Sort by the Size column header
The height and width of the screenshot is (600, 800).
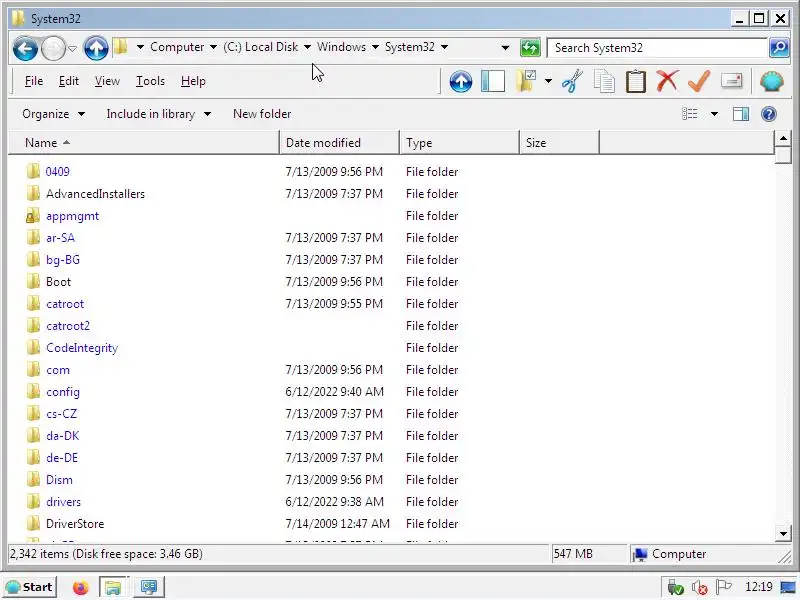(x=560, y=142)
